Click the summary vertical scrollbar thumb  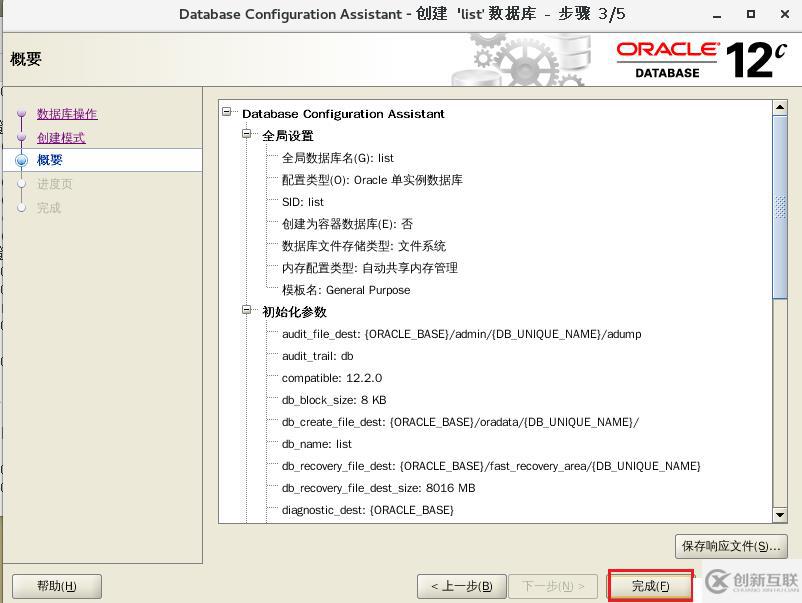[x=779, y=207]
